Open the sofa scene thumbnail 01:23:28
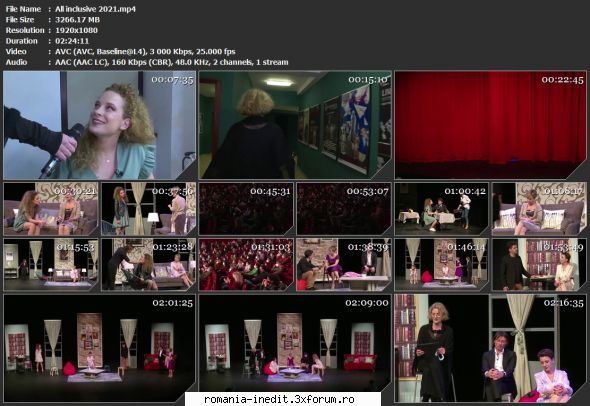Image resolution: width=590 pixels, height=406 pixels. (149, 265)
